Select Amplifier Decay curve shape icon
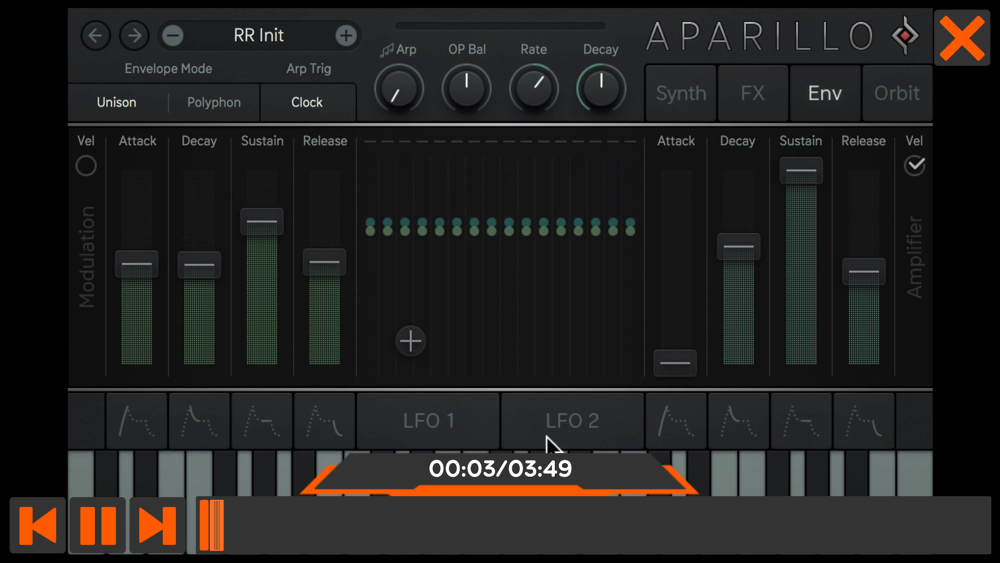This screenshot has width=1000, height=563. (739, 421)
